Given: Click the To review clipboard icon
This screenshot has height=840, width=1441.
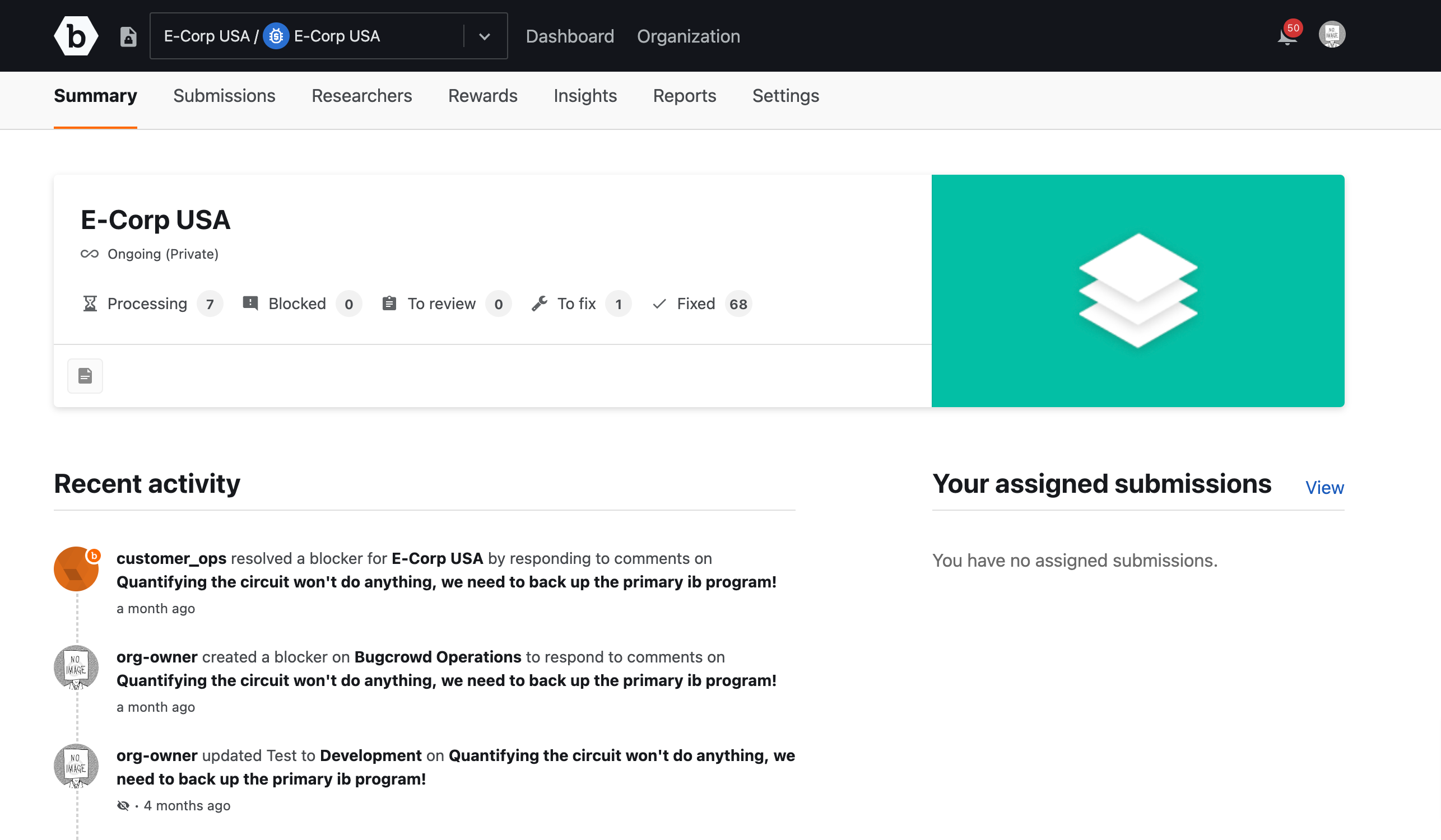Looking at the screenshot, I should coord(389,304).
